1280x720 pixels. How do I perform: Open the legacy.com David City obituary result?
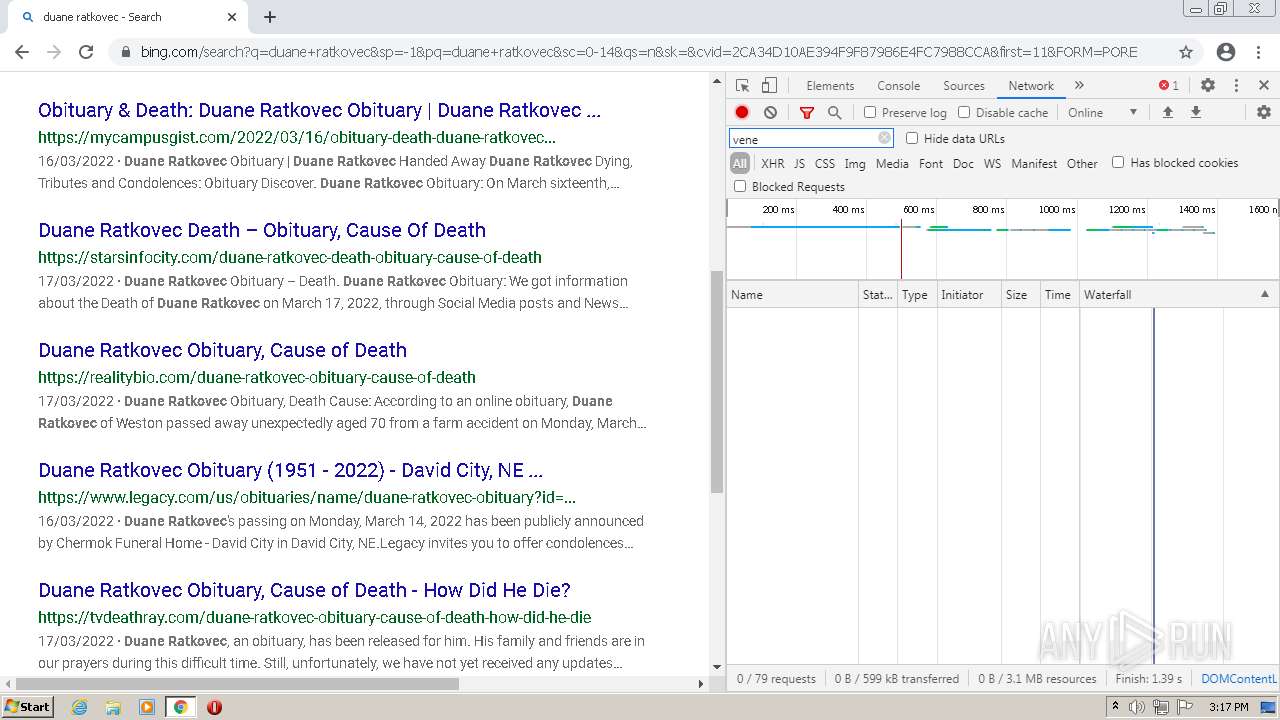coord(290,470)
